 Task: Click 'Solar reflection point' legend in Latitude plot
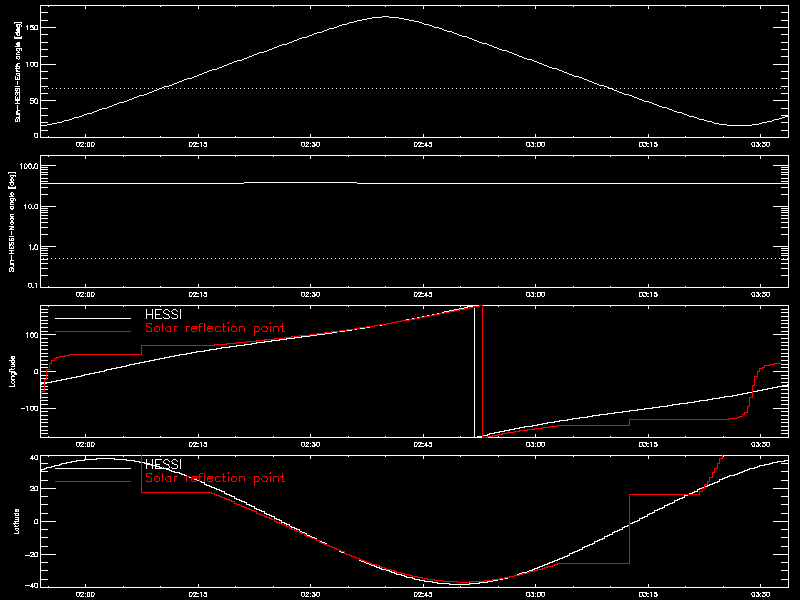(x=215, y=478)
